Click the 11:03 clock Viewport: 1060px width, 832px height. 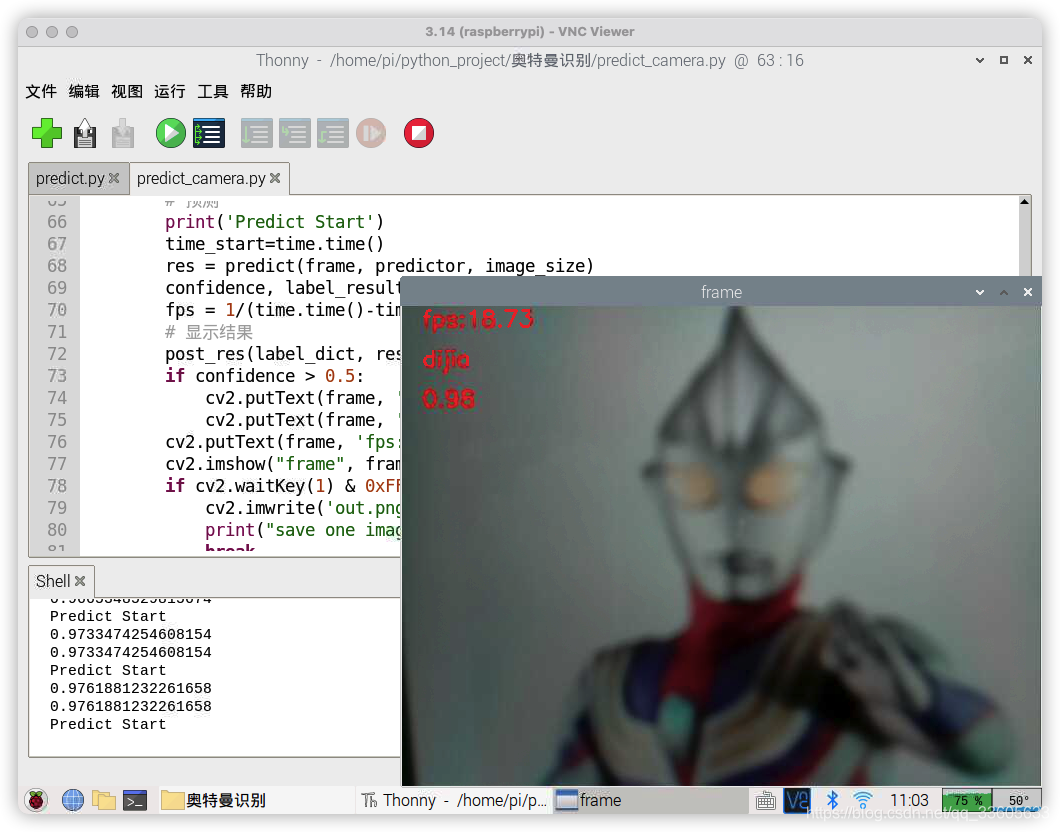coord(909,800)
